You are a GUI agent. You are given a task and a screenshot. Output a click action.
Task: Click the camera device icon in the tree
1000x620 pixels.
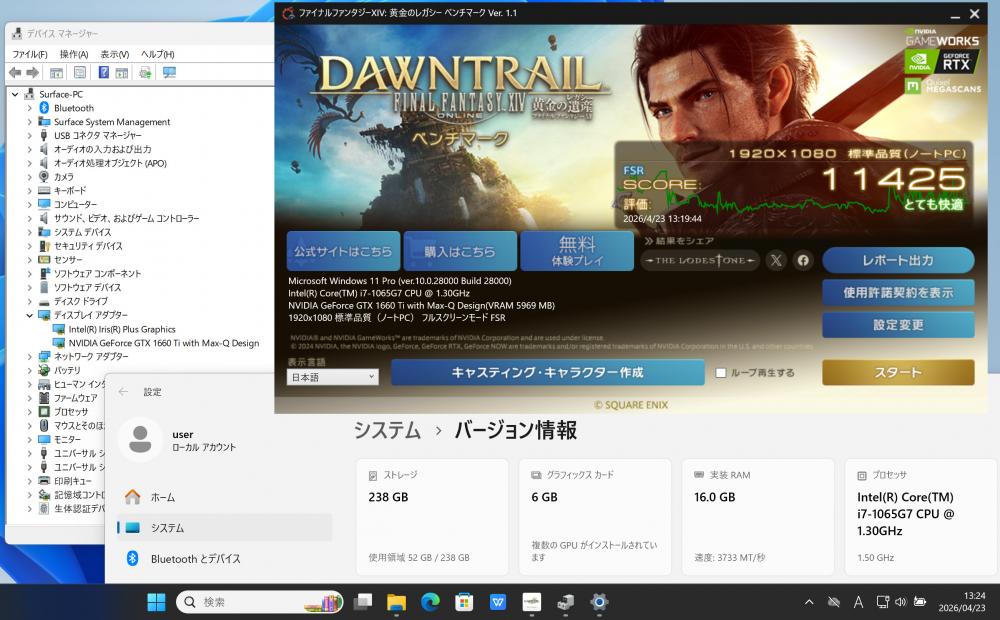[44, 177]
